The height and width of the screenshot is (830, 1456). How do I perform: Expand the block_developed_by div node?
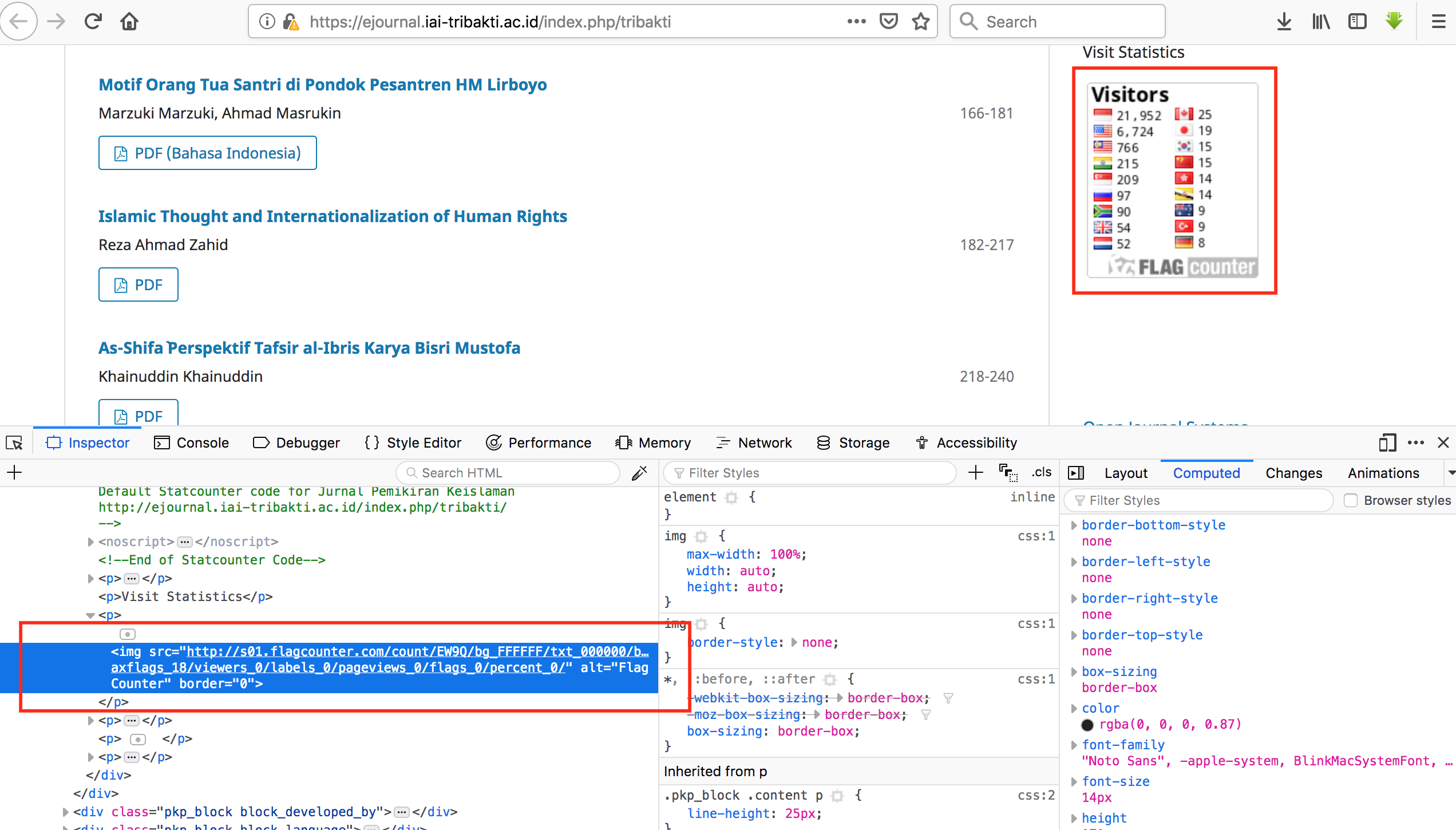click(65, 812)
